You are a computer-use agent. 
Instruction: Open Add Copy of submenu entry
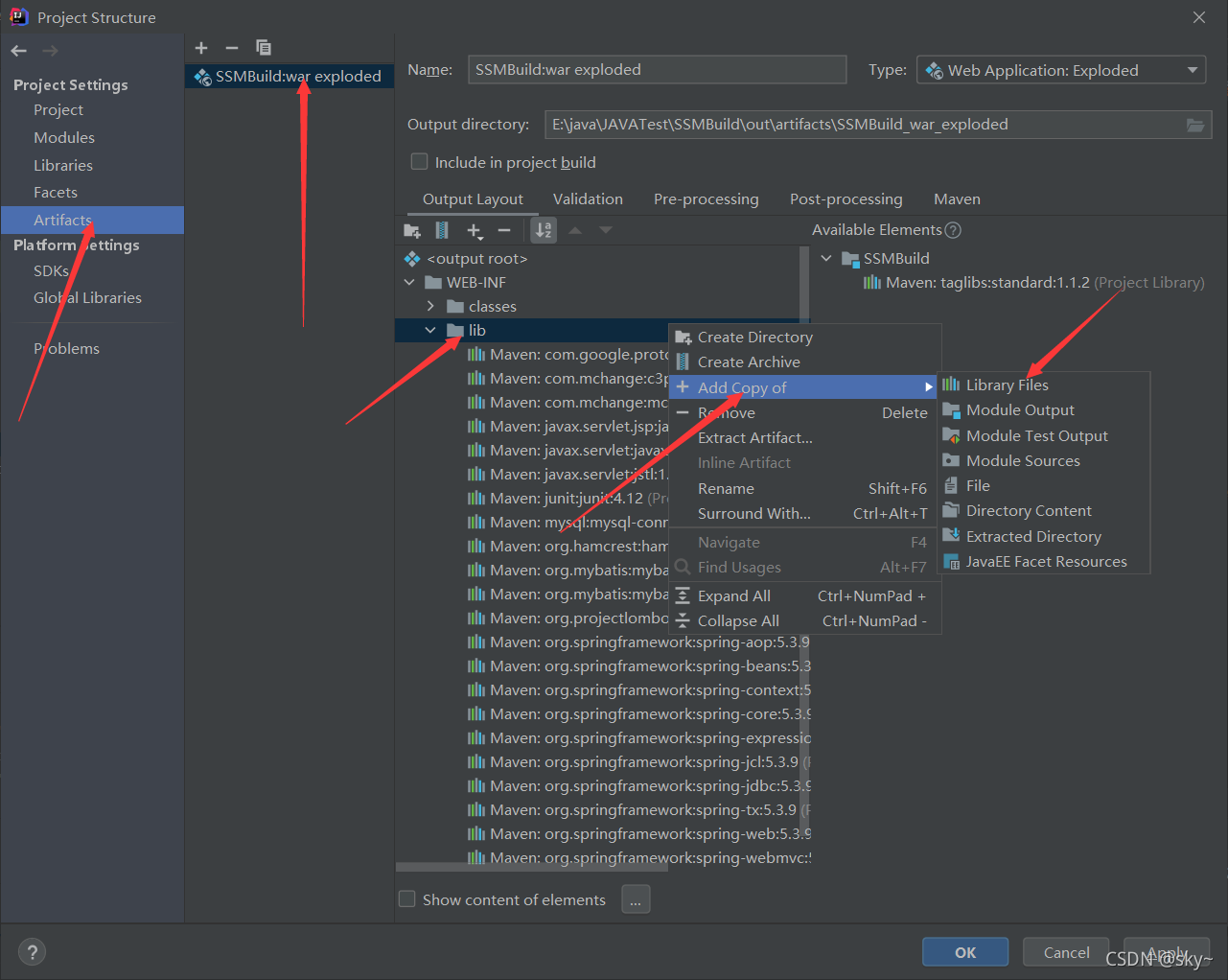[x=804, y=387]
